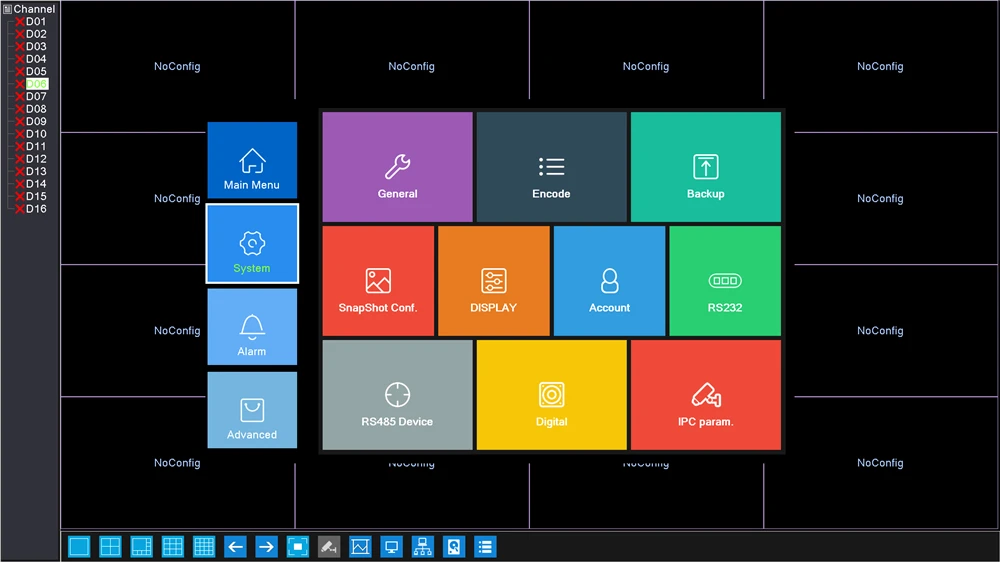Select channel D15 in tree
The height and width of the screenshot is (562, 1000).
36,196
